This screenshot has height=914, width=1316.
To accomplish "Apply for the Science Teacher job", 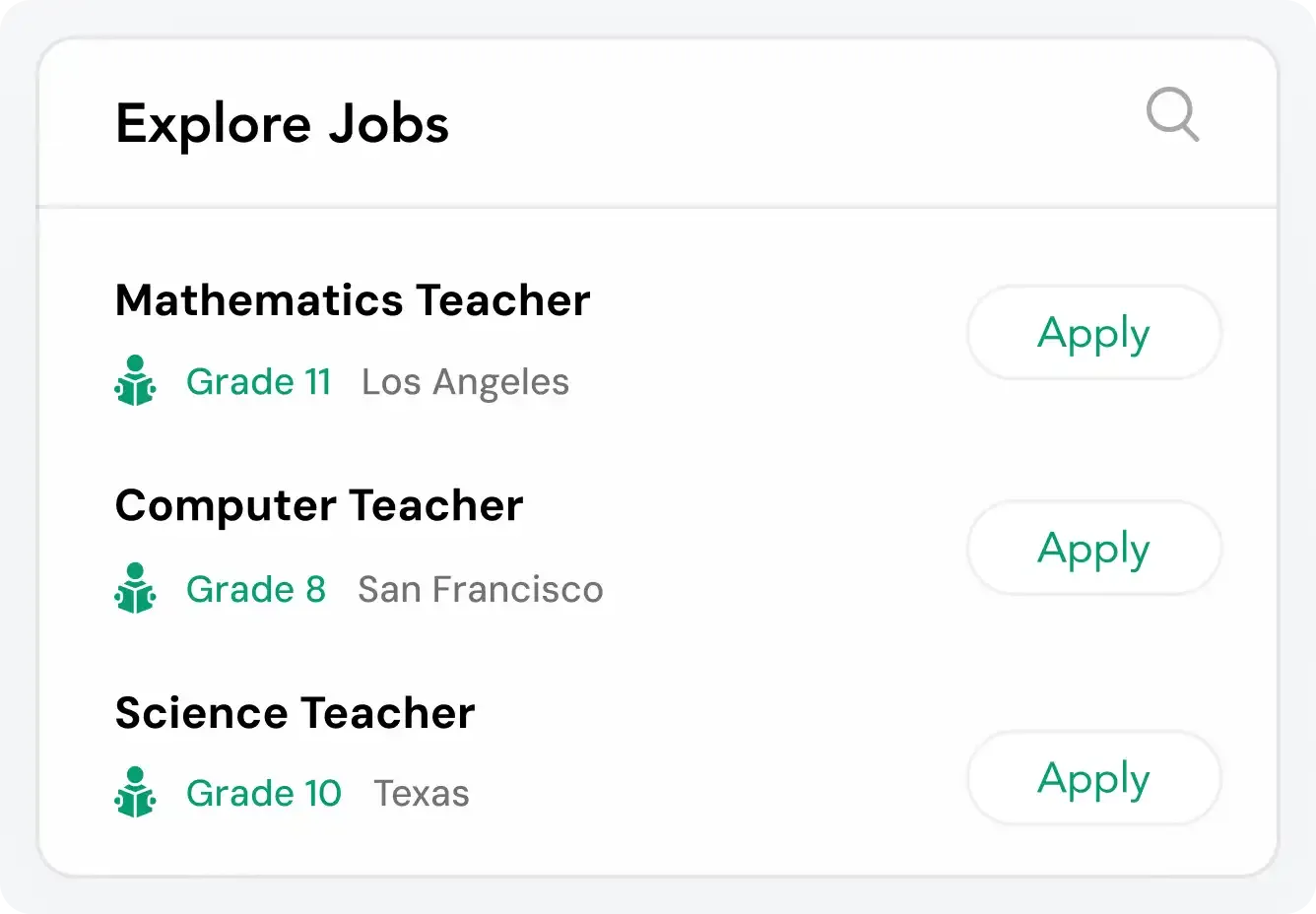I will click(1093, 778).
